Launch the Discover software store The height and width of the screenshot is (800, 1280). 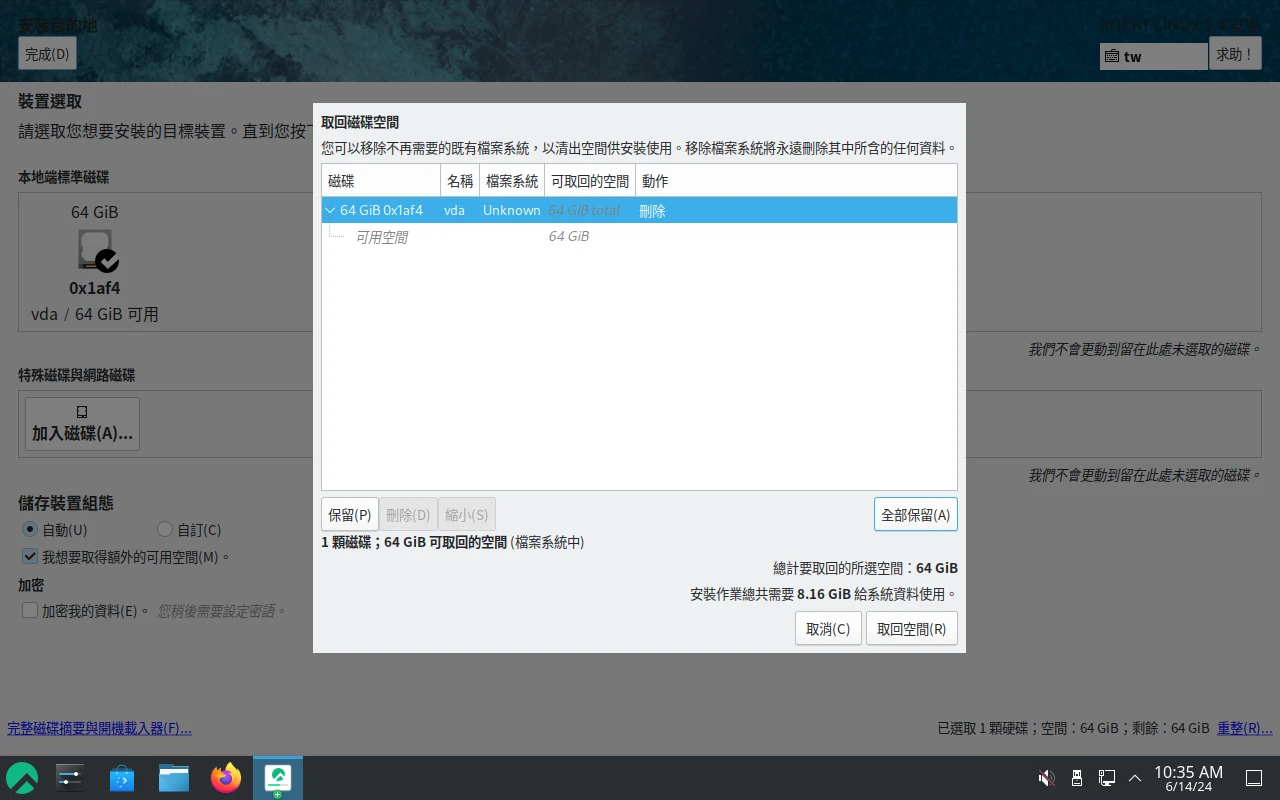tap(122, 777)
